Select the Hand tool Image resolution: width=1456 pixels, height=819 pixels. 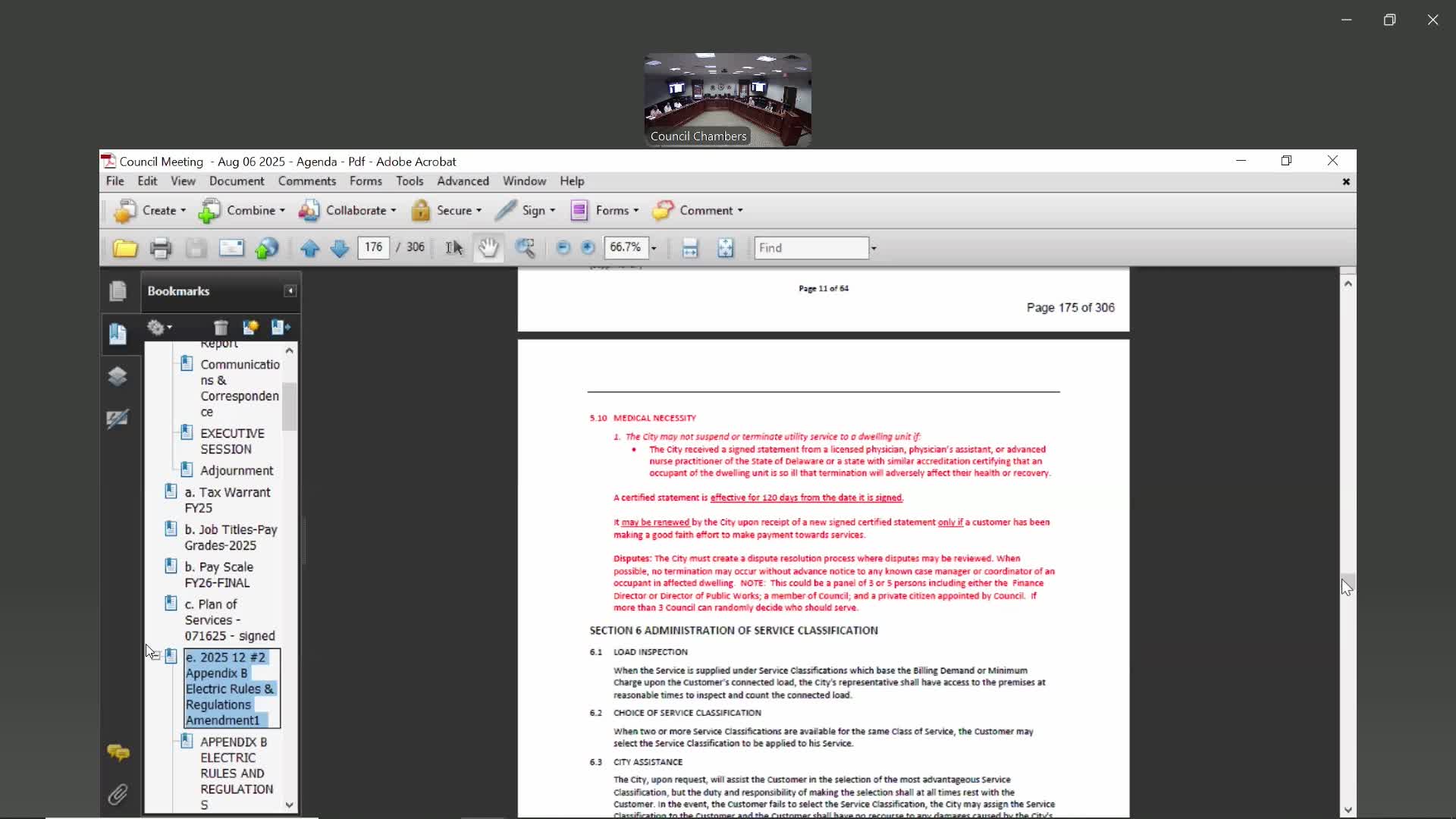(x=488, y=248)
